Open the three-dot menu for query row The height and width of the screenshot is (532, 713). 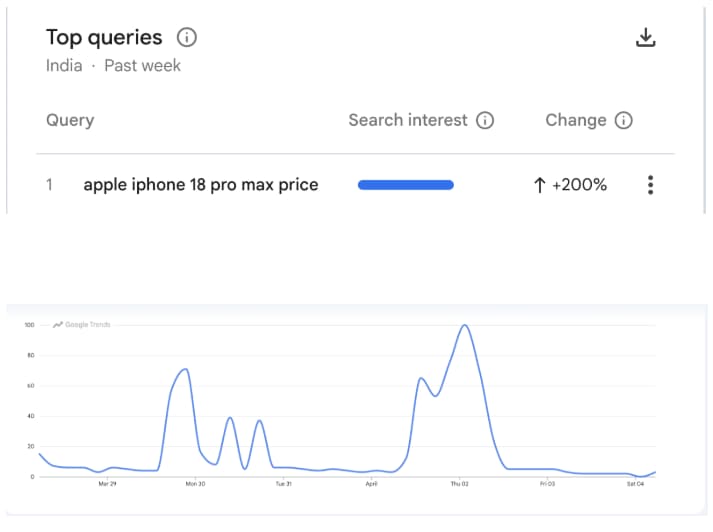point(651,185)
